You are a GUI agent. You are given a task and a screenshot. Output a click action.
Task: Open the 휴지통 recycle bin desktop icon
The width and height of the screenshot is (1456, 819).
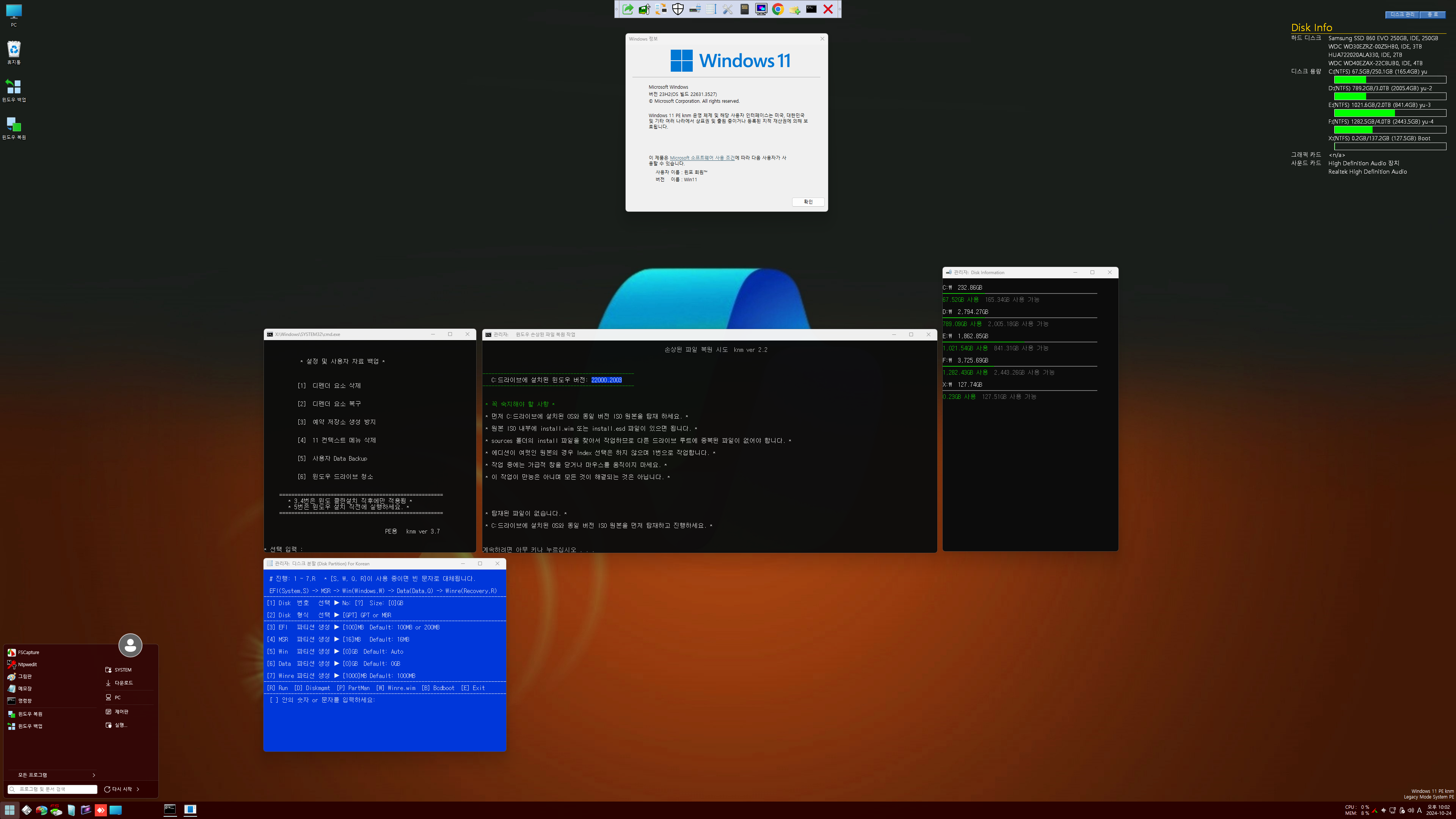coord(14,53)
